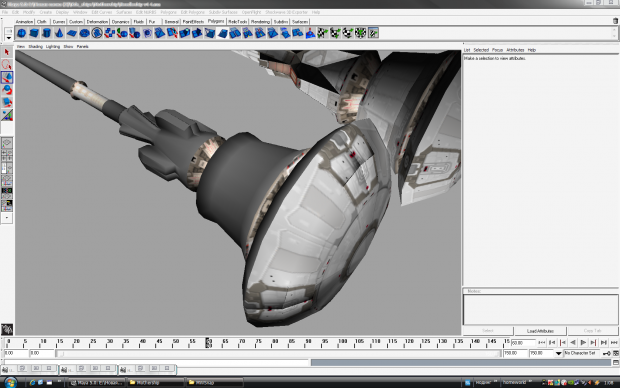Activate the Rotate tool
The height and width of the screenshot is (388, 620).
[7, 90]
